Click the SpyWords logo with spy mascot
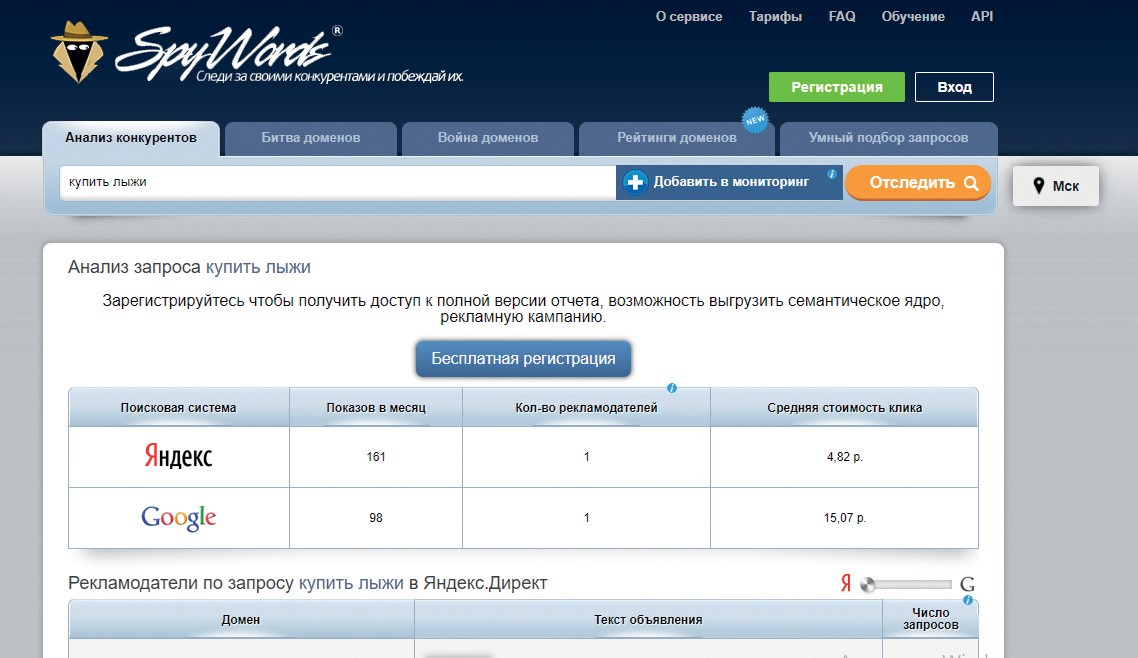1138x658 pixels. tap(197, 51)
